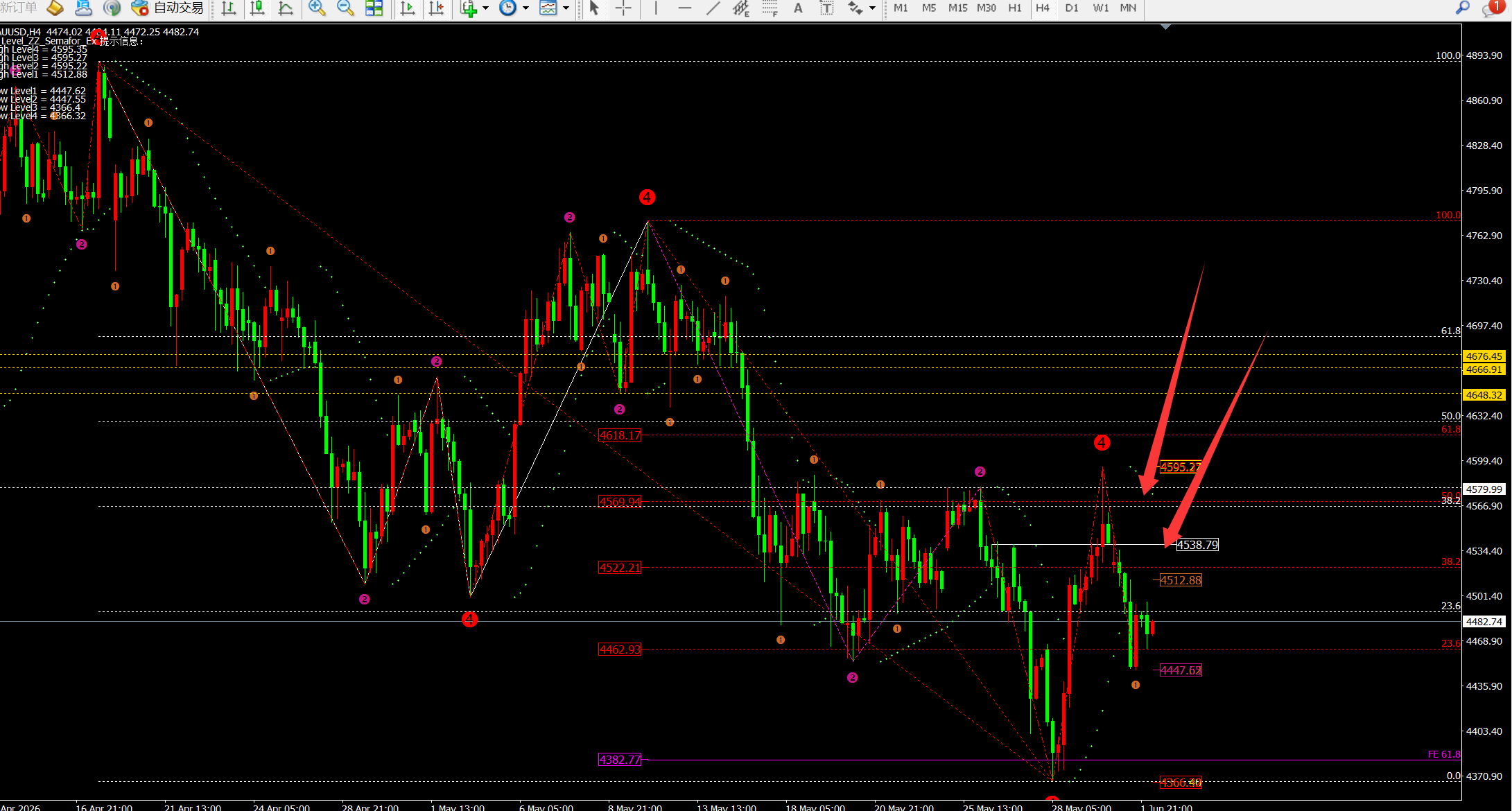Switch to line chart type

286,8
